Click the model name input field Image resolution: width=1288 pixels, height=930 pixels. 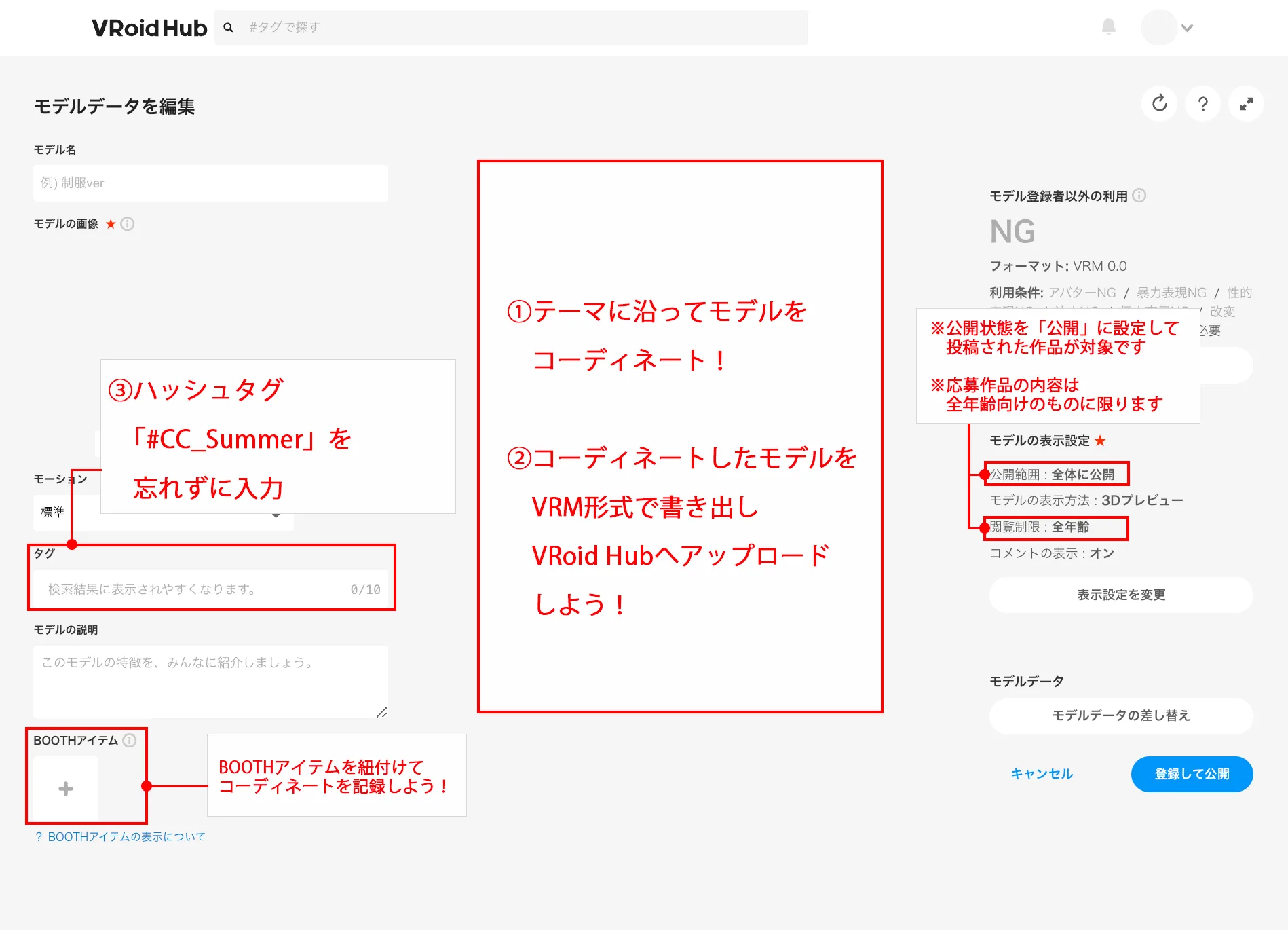[210, 183]
